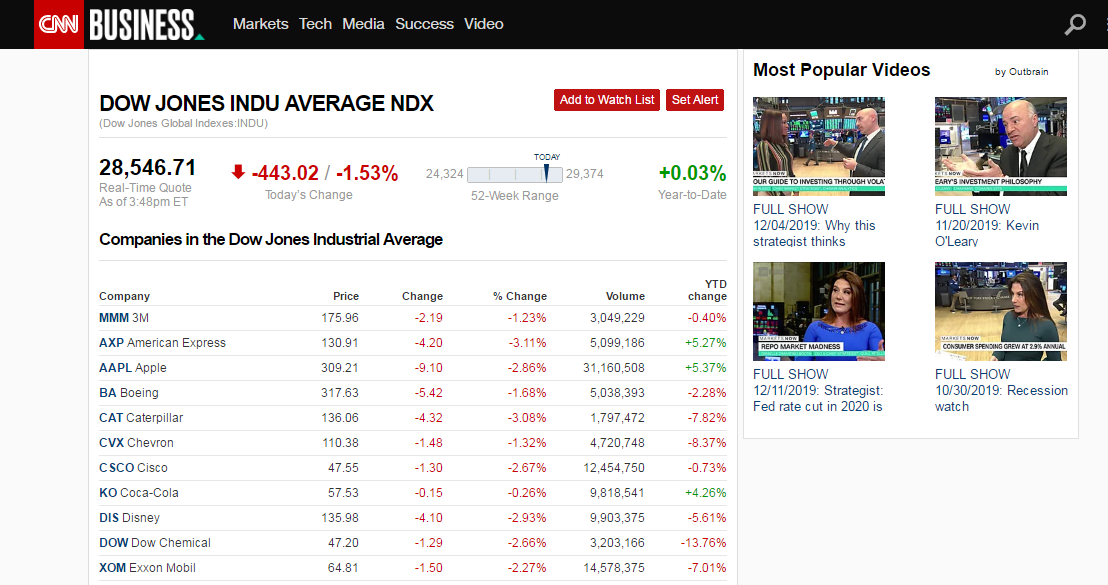Image resolution: width=1108 pixels, height=585 pixels.
Task: Open the Markets menu item
Action: [260, 24]
